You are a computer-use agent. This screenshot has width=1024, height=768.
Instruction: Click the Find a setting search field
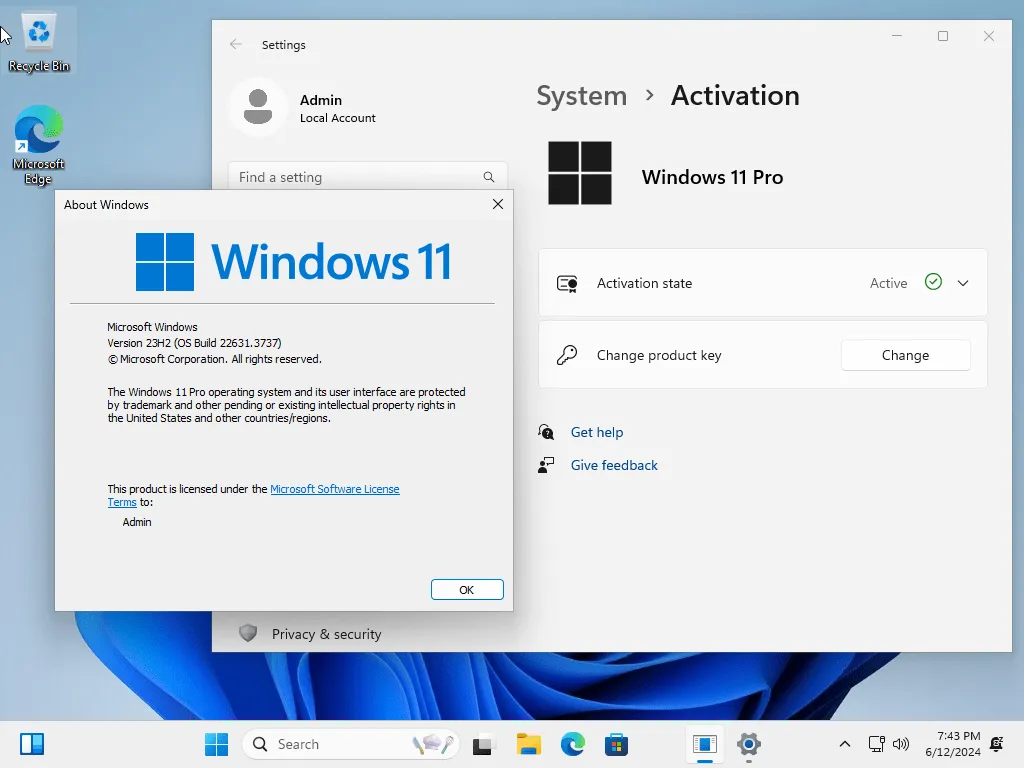click(x=368, y=177)
